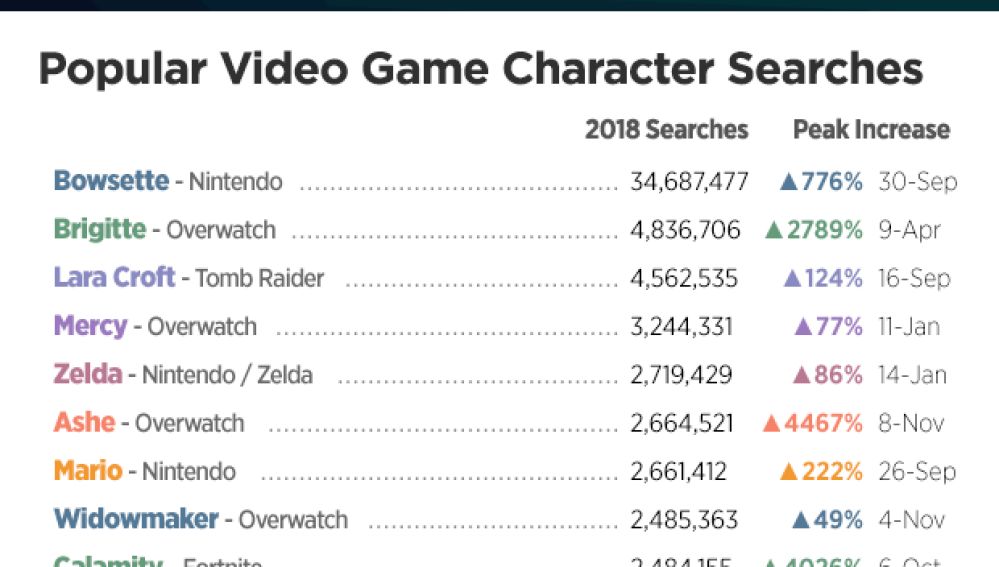Select the Bowsette character name
Screen dimensions: 999x567
(111, 181)
